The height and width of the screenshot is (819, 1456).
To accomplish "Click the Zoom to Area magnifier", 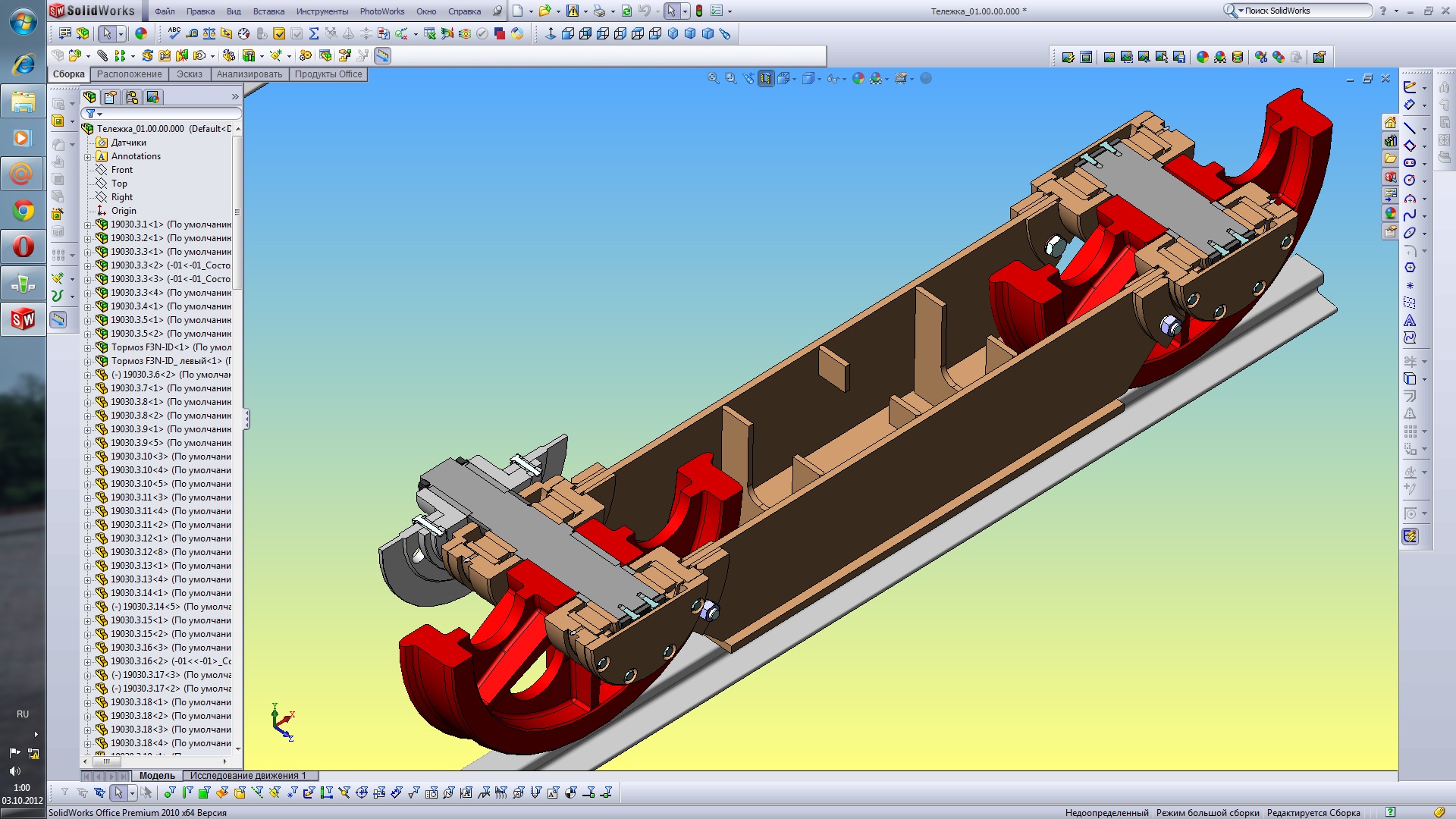I will coord(731,78).
